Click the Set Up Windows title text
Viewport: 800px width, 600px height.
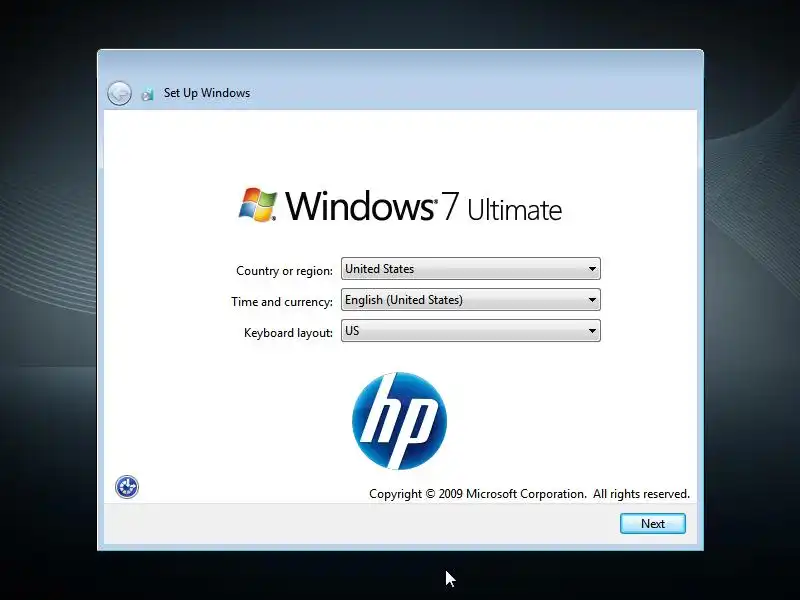pos(207,93)
